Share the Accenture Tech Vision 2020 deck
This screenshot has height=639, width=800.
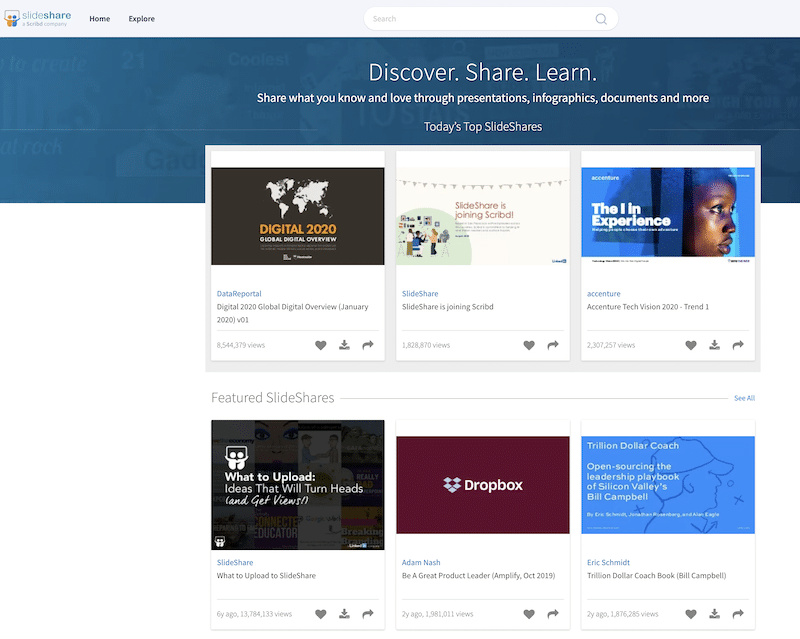[738, 345]
